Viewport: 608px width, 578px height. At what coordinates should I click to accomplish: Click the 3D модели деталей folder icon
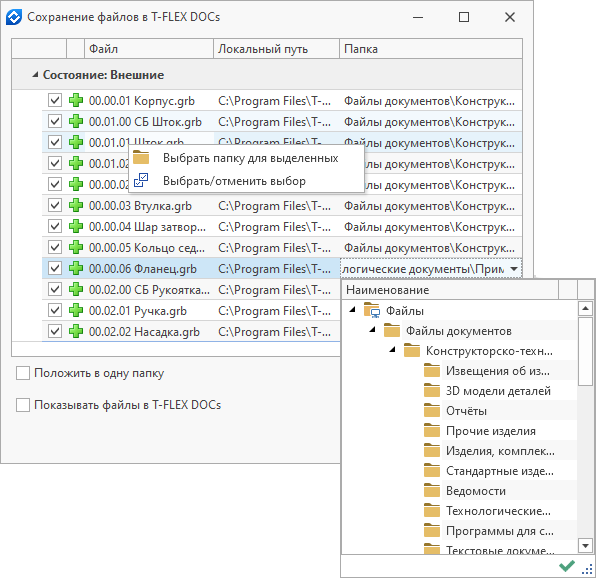[x=432, y=391]
